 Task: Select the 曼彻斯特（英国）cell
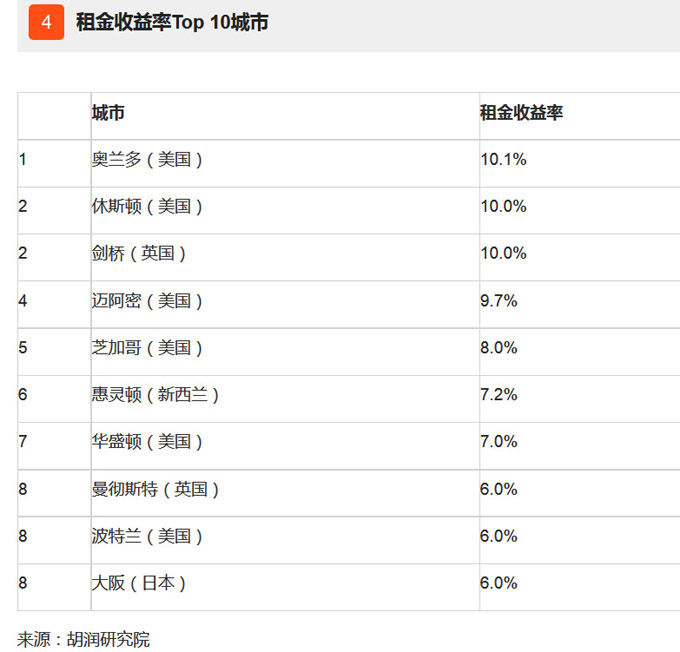[x=155, y=489]
